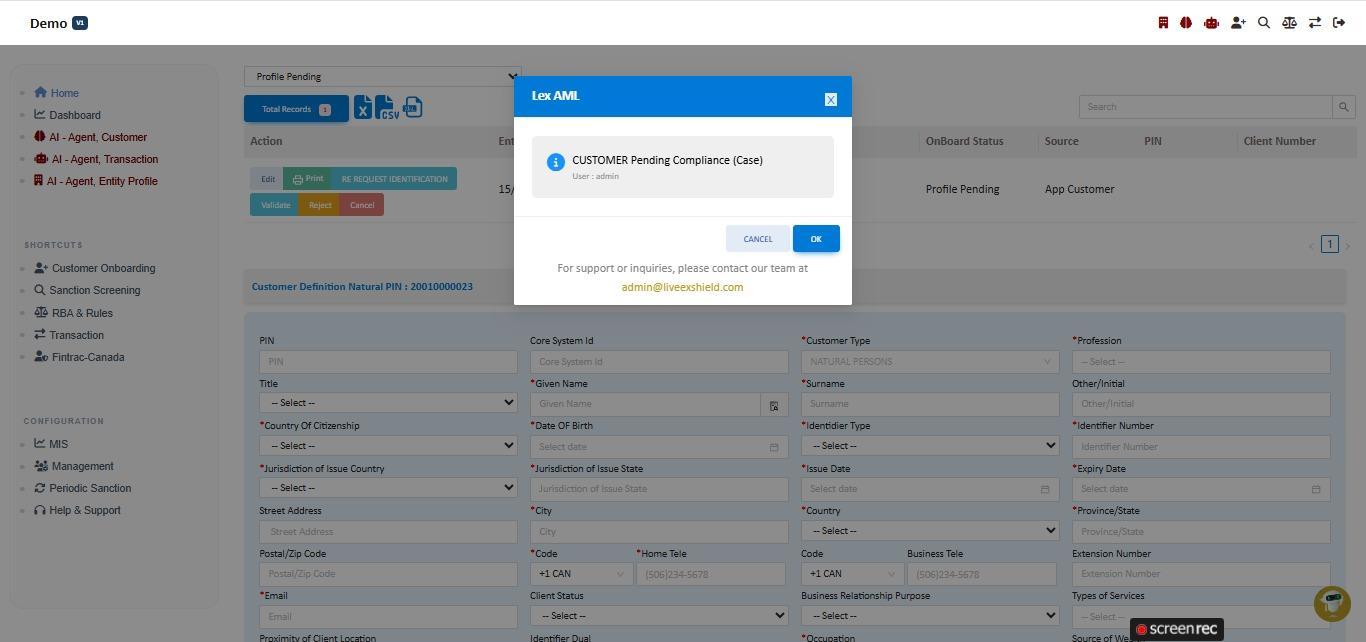Click the third file export icon
Image resolution: width=1366 pixels, height=642 pixels.
(x=413, y=108)
